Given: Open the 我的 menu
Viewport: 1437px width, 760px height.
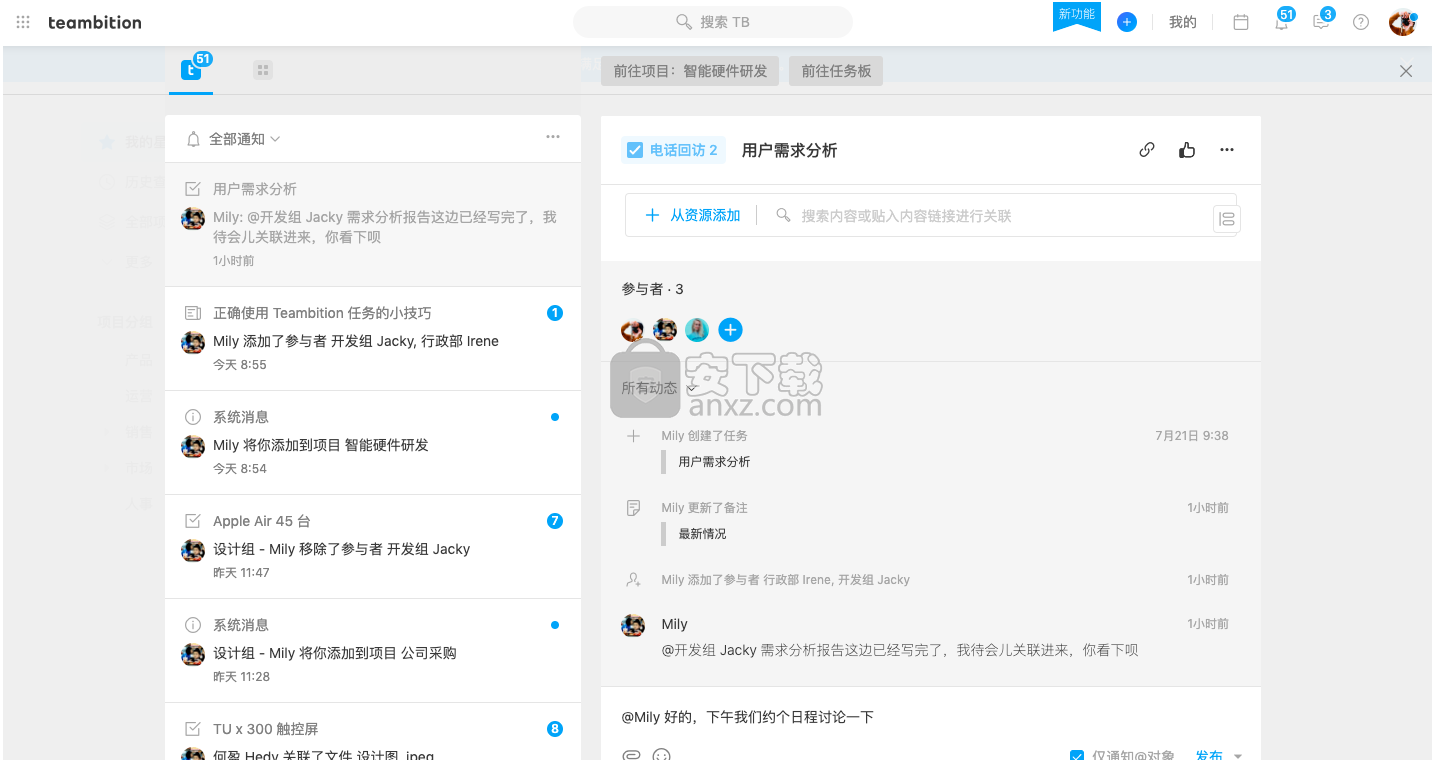Looking at the screenshot, I should point(1183,22).
